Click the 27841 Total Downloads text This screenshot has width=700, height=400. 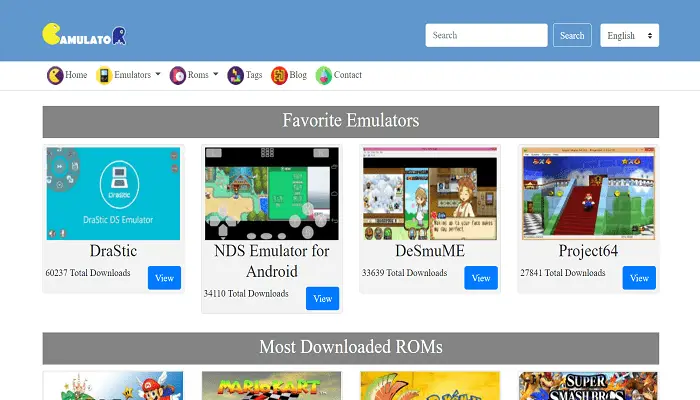[562, 273]
